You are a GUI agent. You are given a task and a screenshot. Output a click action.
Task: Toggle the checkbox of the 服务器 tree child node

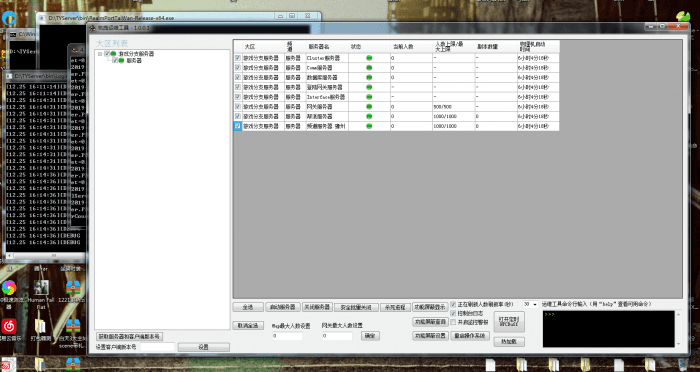pyautogui.click(x=115, y=60)
